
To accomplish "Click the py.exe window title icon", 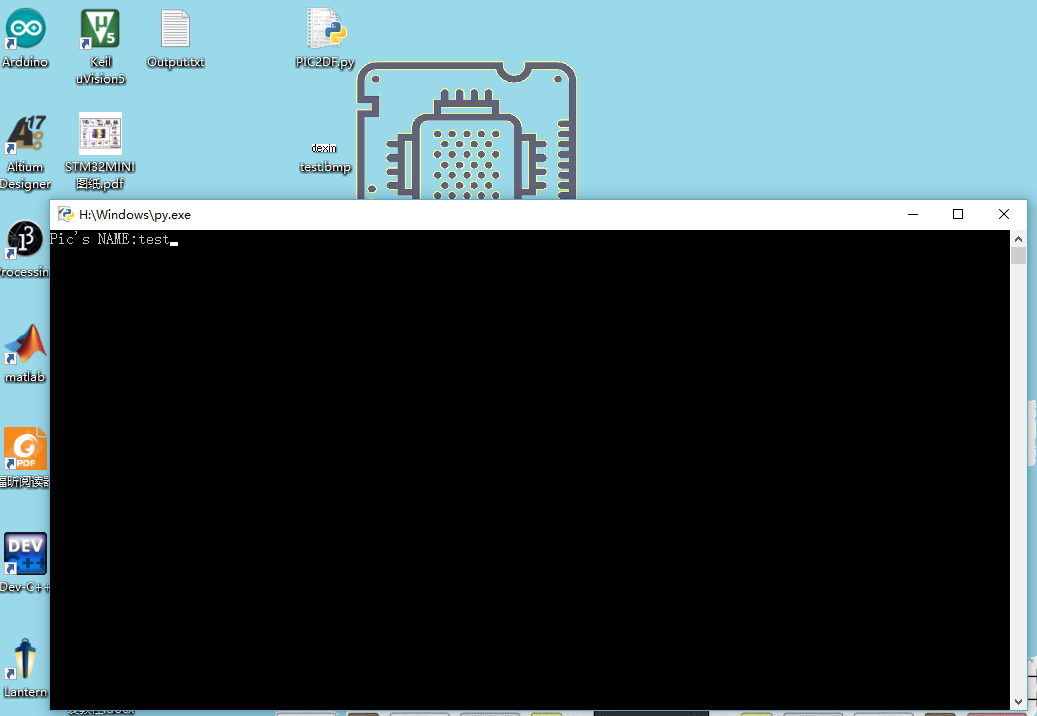I will point(65,214).
